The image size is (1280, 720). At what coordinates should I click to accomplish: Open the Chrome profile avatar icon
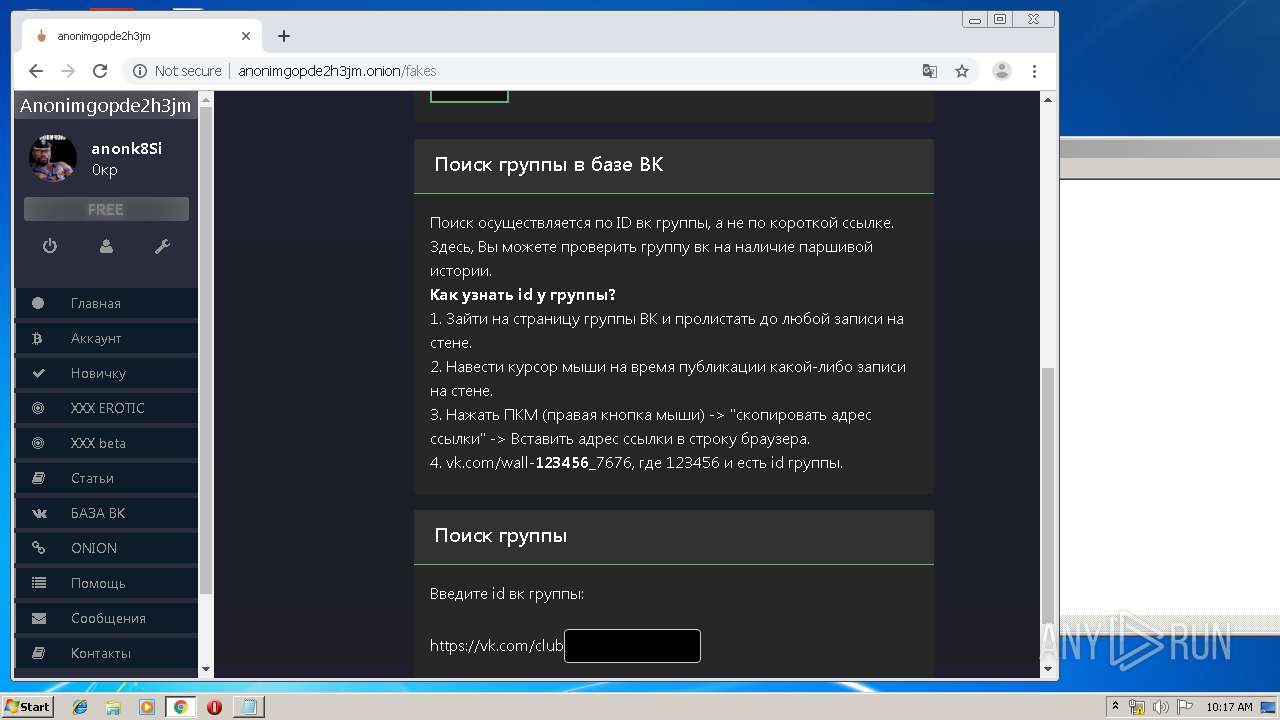[1001, 71]
